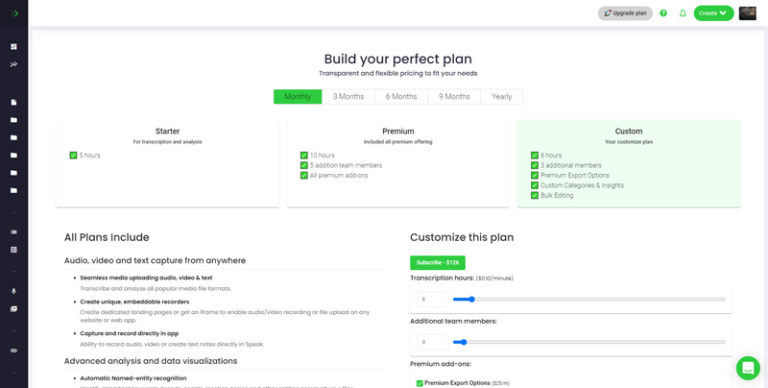Click the microphone record icon in sidebar
Image resolution: width=768 pixels, height=388 pixels.
pos(14,291)
